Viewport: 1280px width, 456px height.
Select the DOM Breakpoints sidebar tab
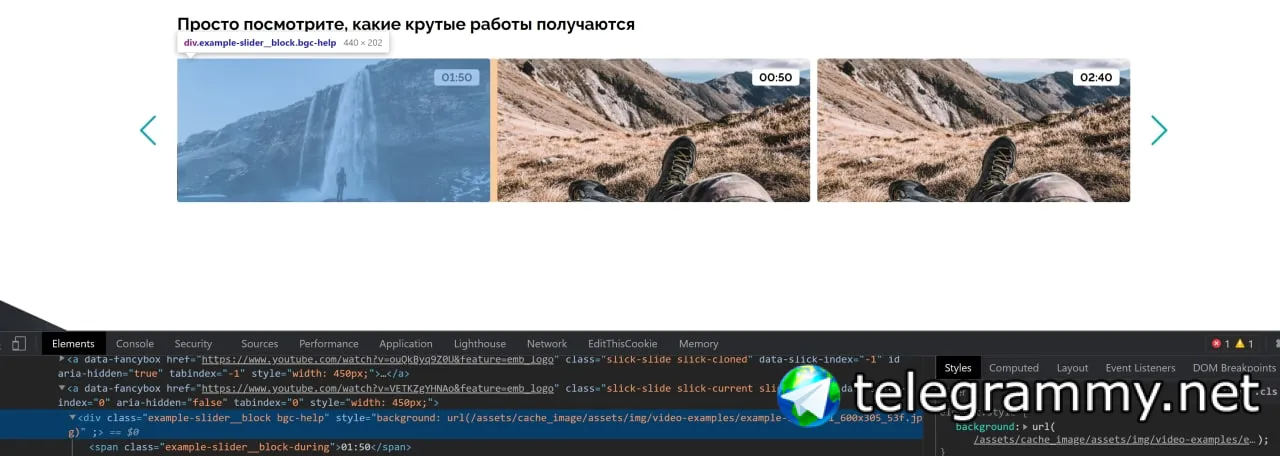tap(1234, 368)
